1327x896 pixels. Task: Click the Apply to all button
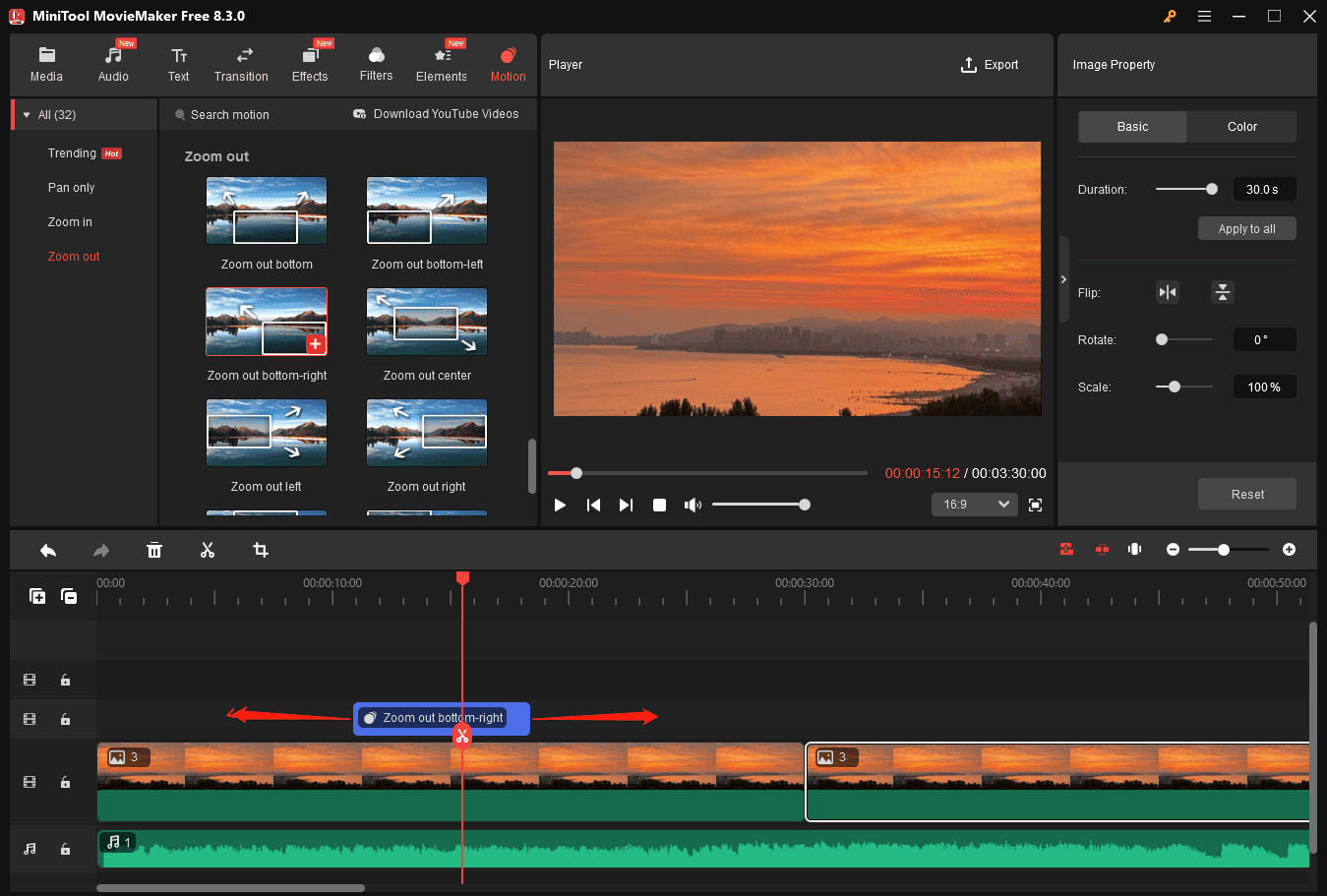[x=1246, y=228]
